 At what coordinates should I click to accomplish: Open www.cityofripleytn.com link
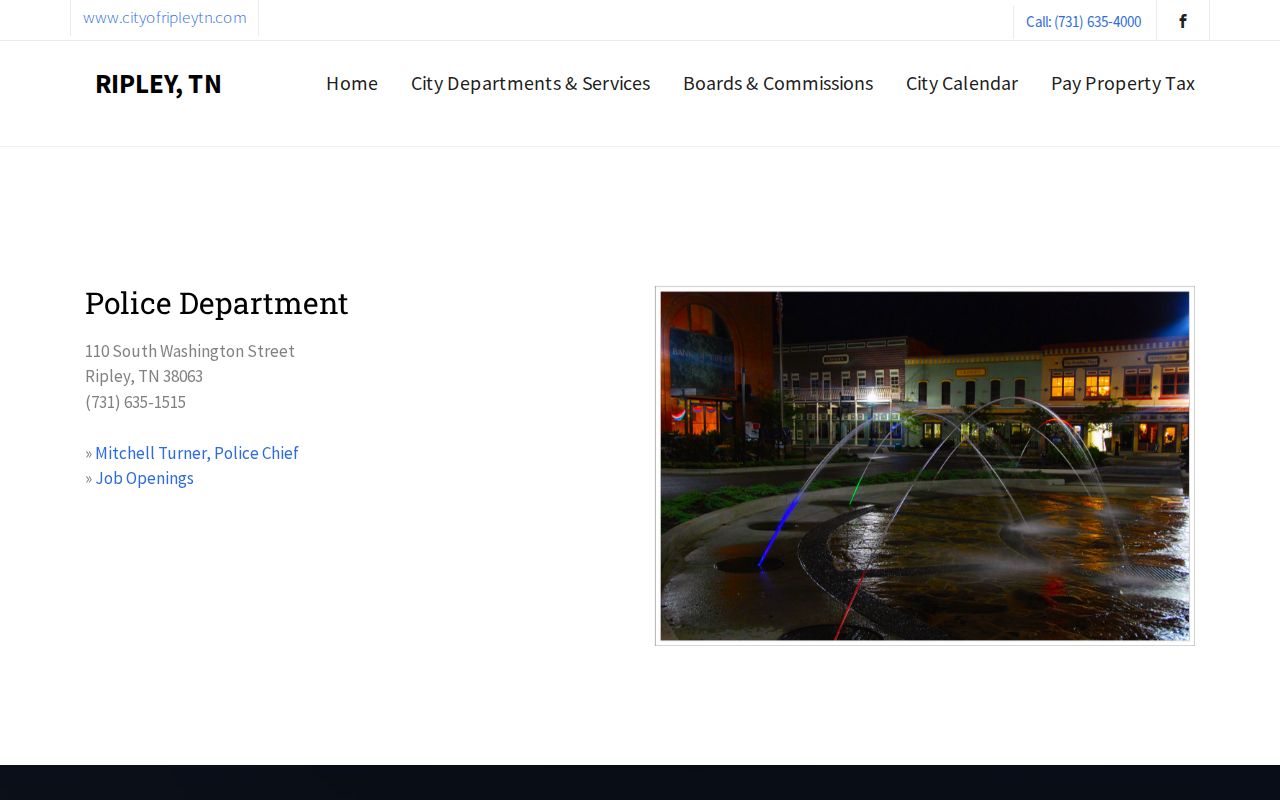165,18
